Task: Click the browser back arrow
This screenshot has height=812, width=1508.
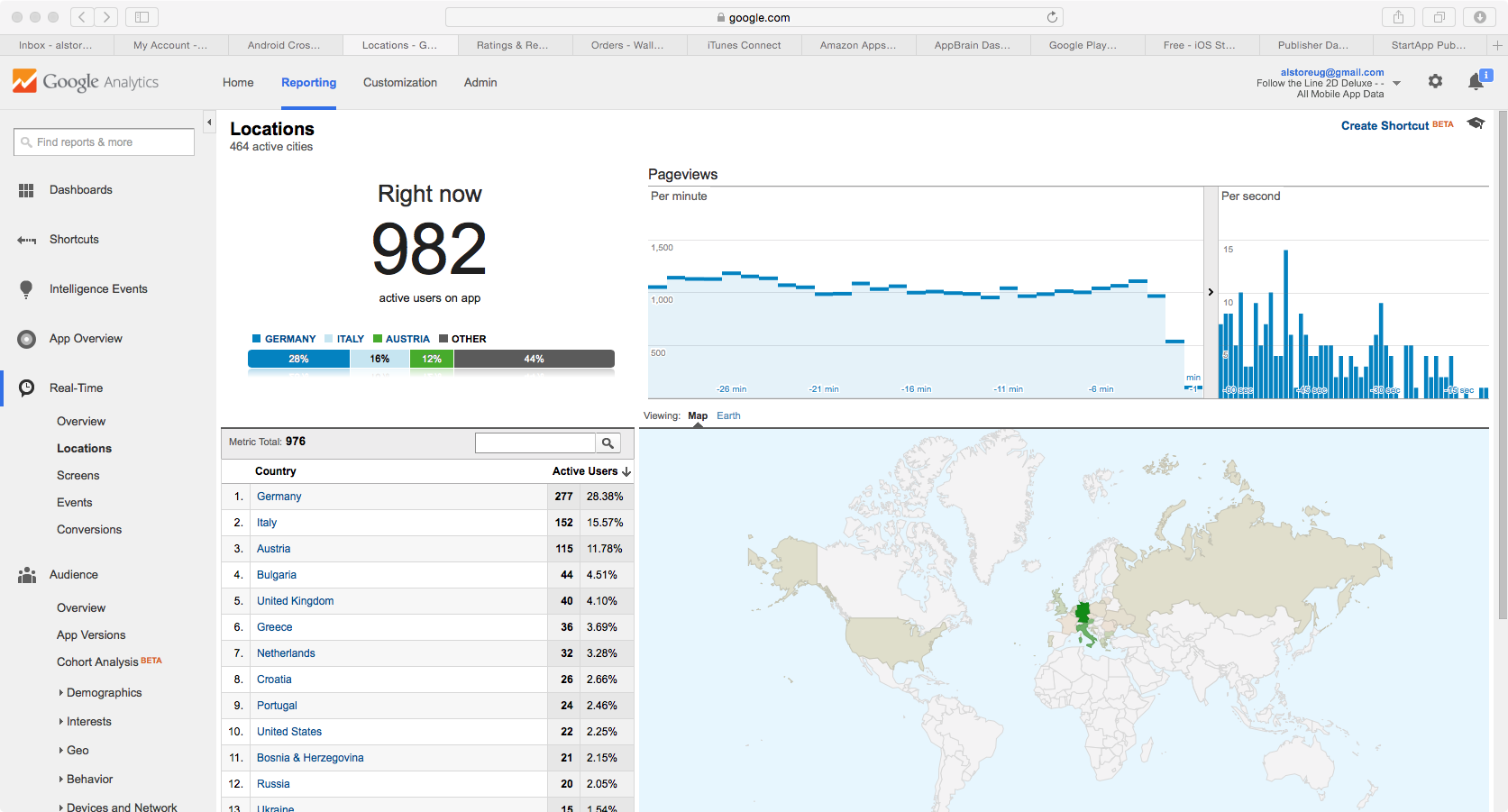Action: point(82,17)
